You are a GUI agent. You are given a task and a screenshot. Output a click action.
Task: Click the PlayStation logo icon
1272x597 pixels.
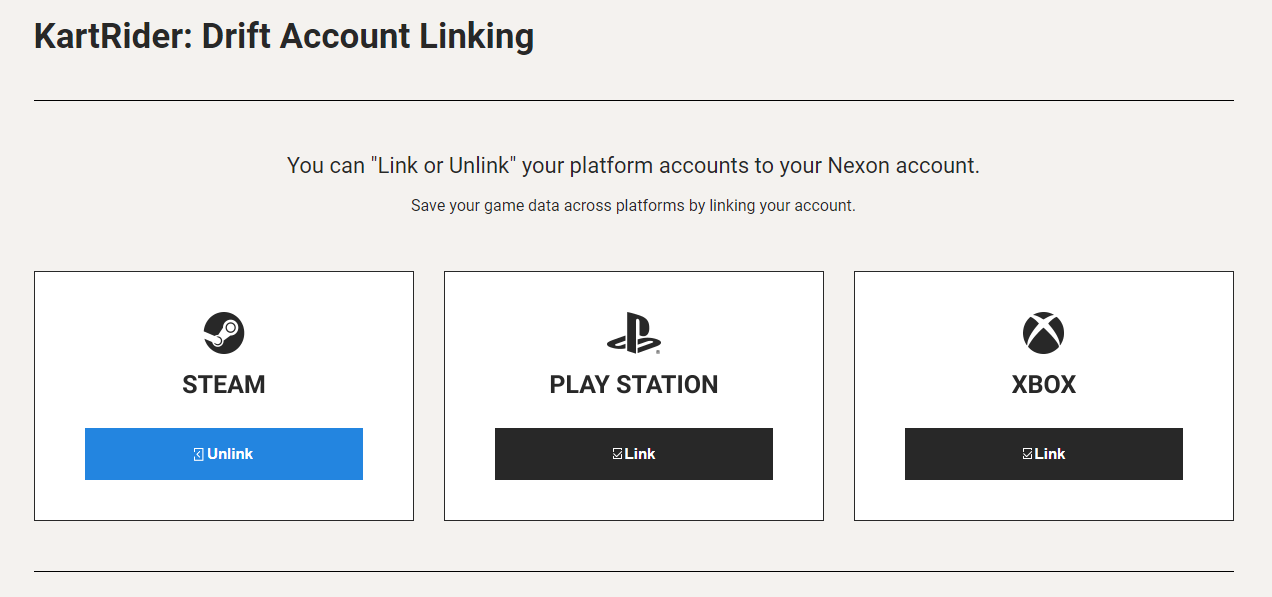(634, 333)
